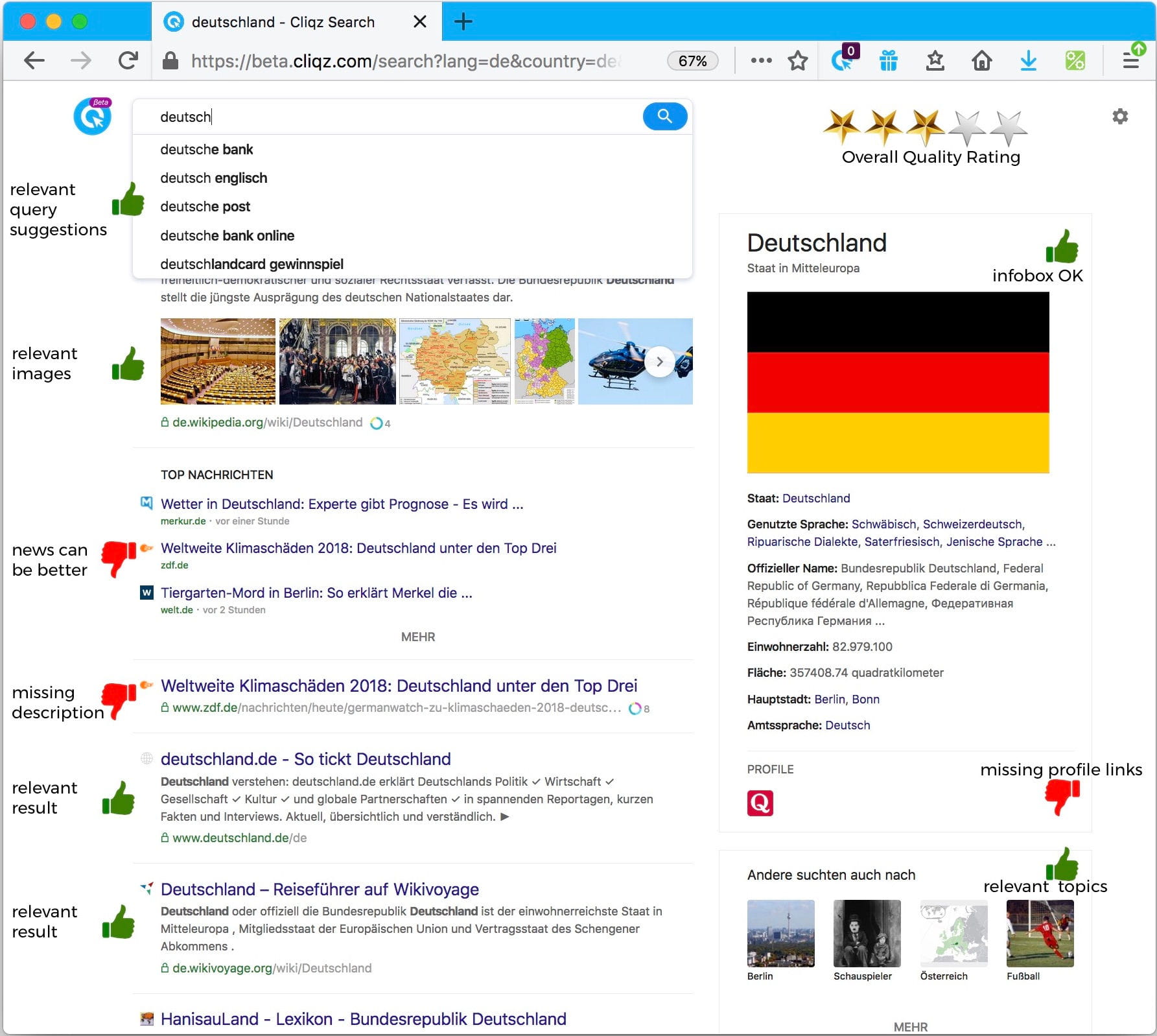Open the historical painting image thumbnail
This screenshot has height=1036, width=1157.
point(337,361)
